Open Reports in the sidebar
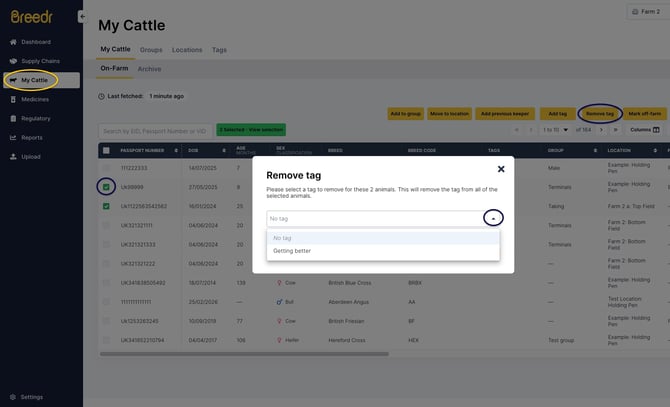The height and width of the screenshot is (407, 670). click(32, 137)
